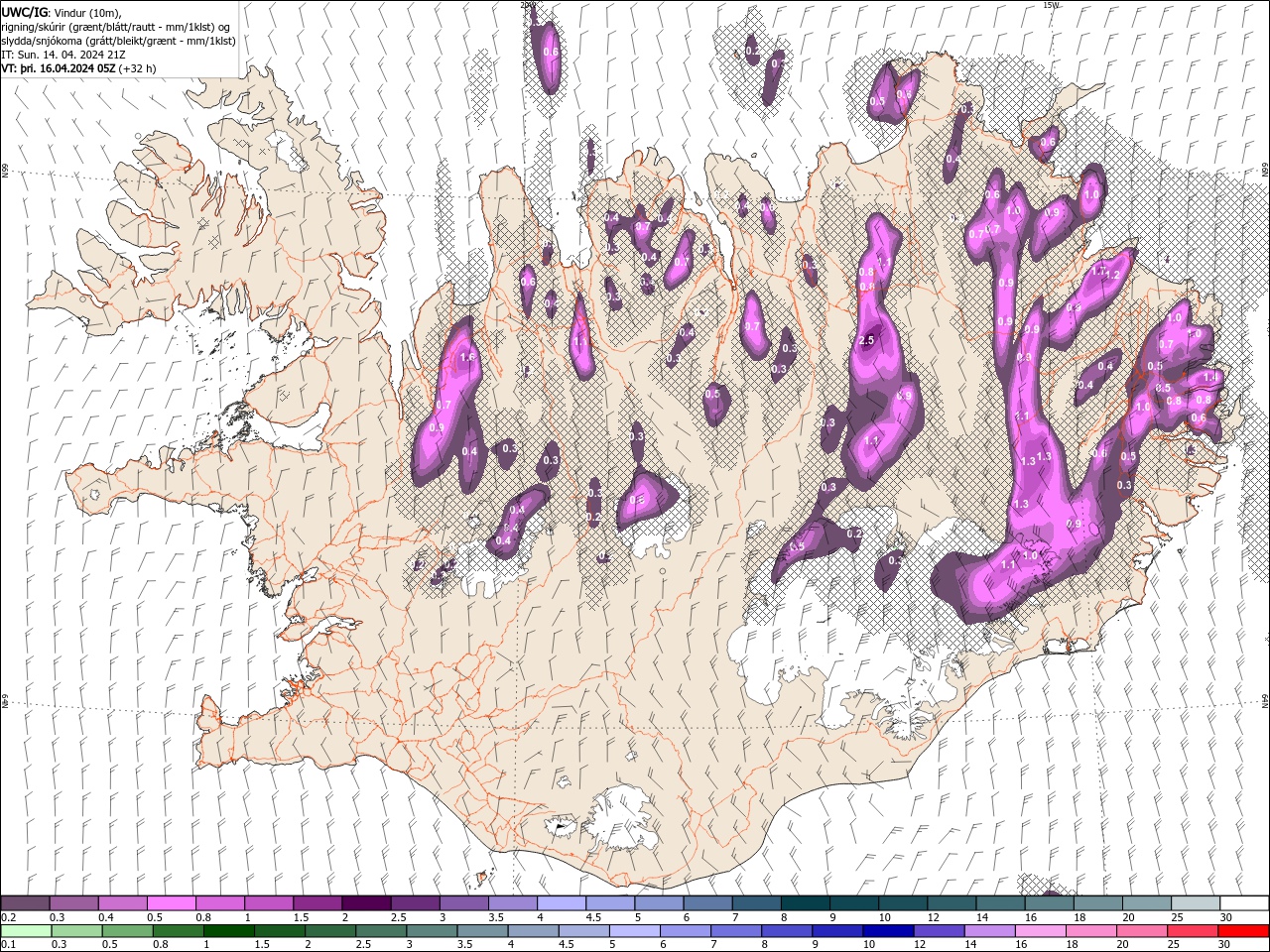Image resolution: width=1270 pixels, height=952 pixels.
Task: Click the red lower legend swatch starting at 30
Action: click(x=1242, y=931)
